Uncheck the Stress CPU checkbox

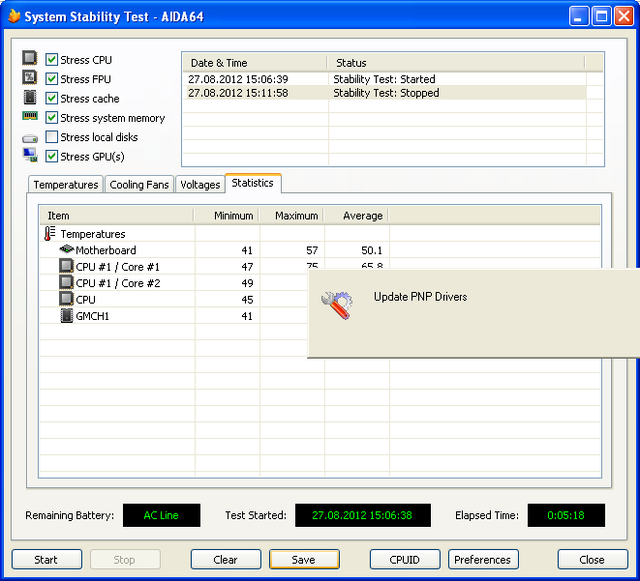pos(52,60)
